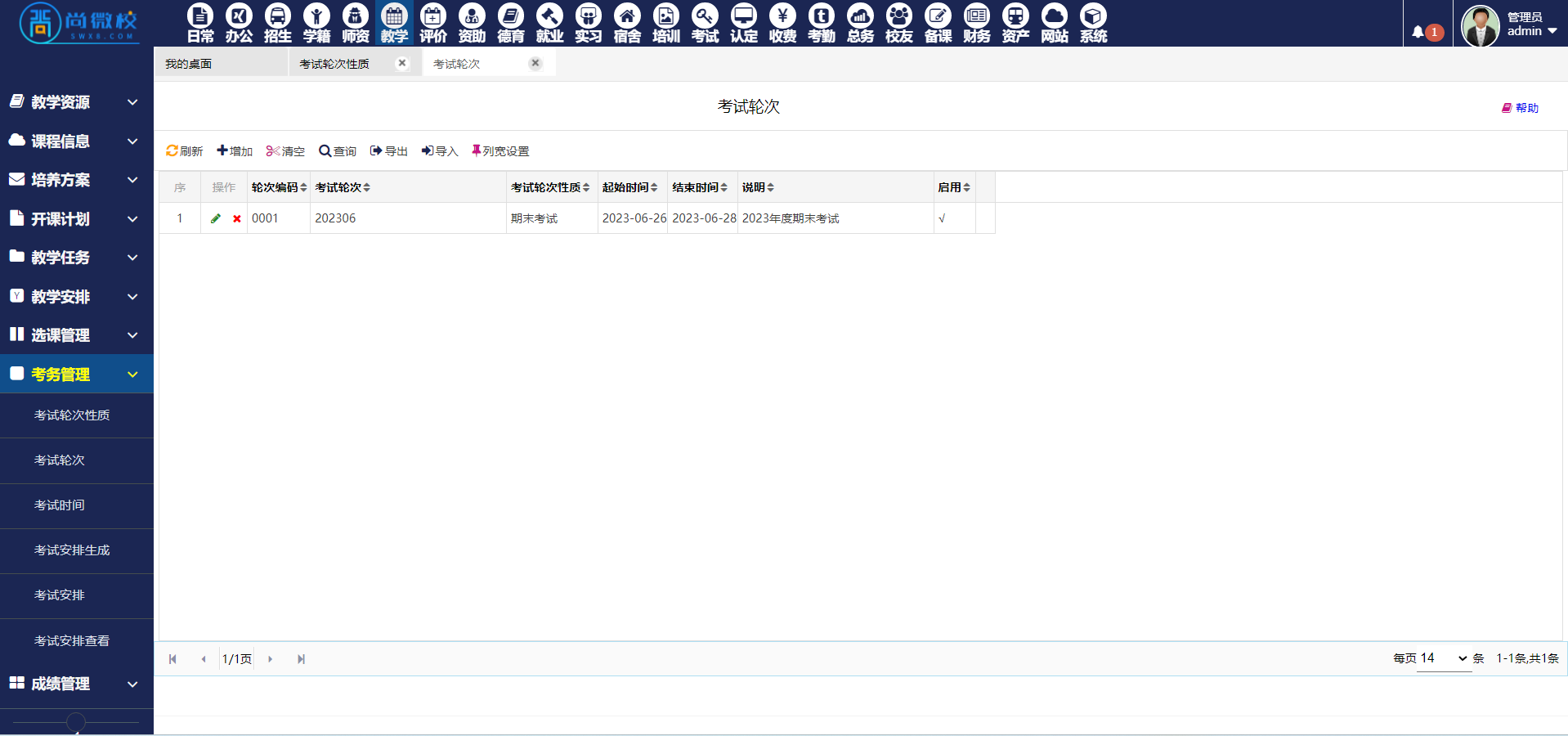
Task: Click the 导入 import button
Action: point(440,151)
